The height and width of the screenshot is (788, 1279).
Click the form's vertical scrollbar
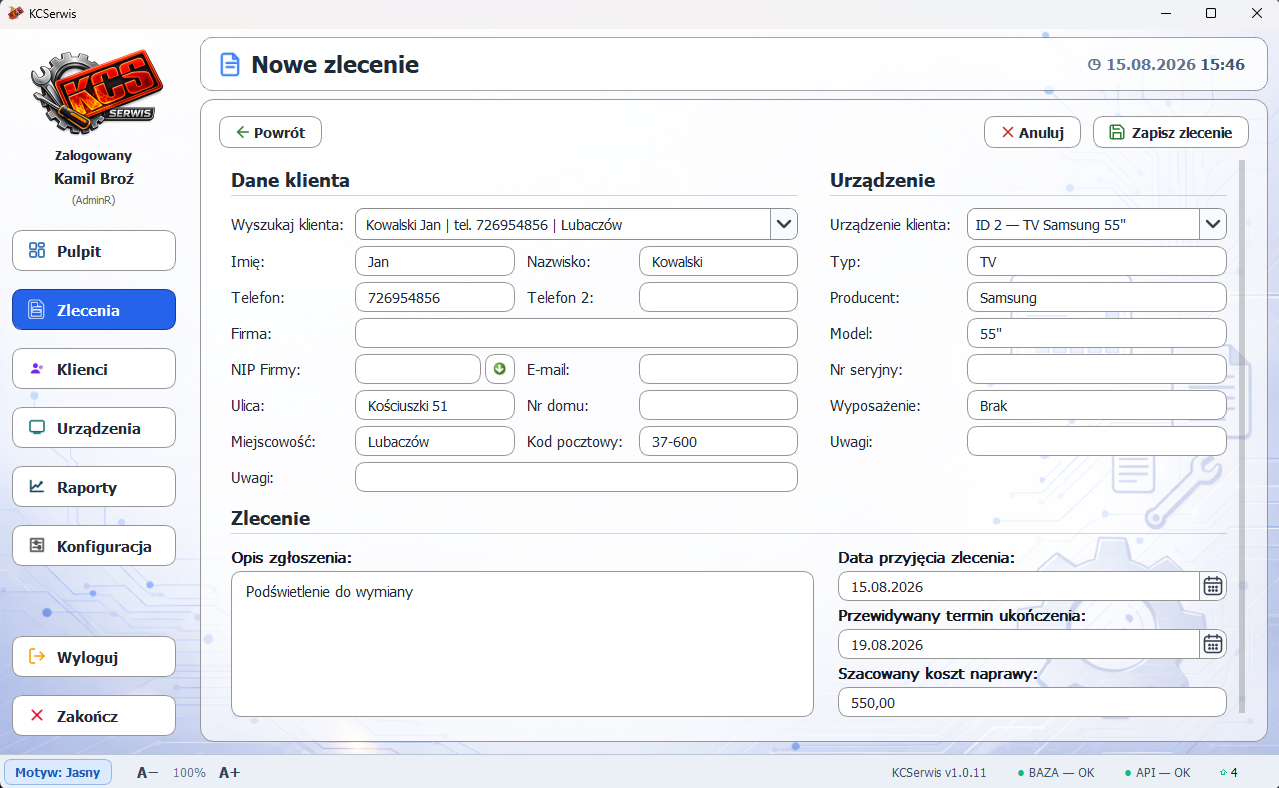[1243, 435]
